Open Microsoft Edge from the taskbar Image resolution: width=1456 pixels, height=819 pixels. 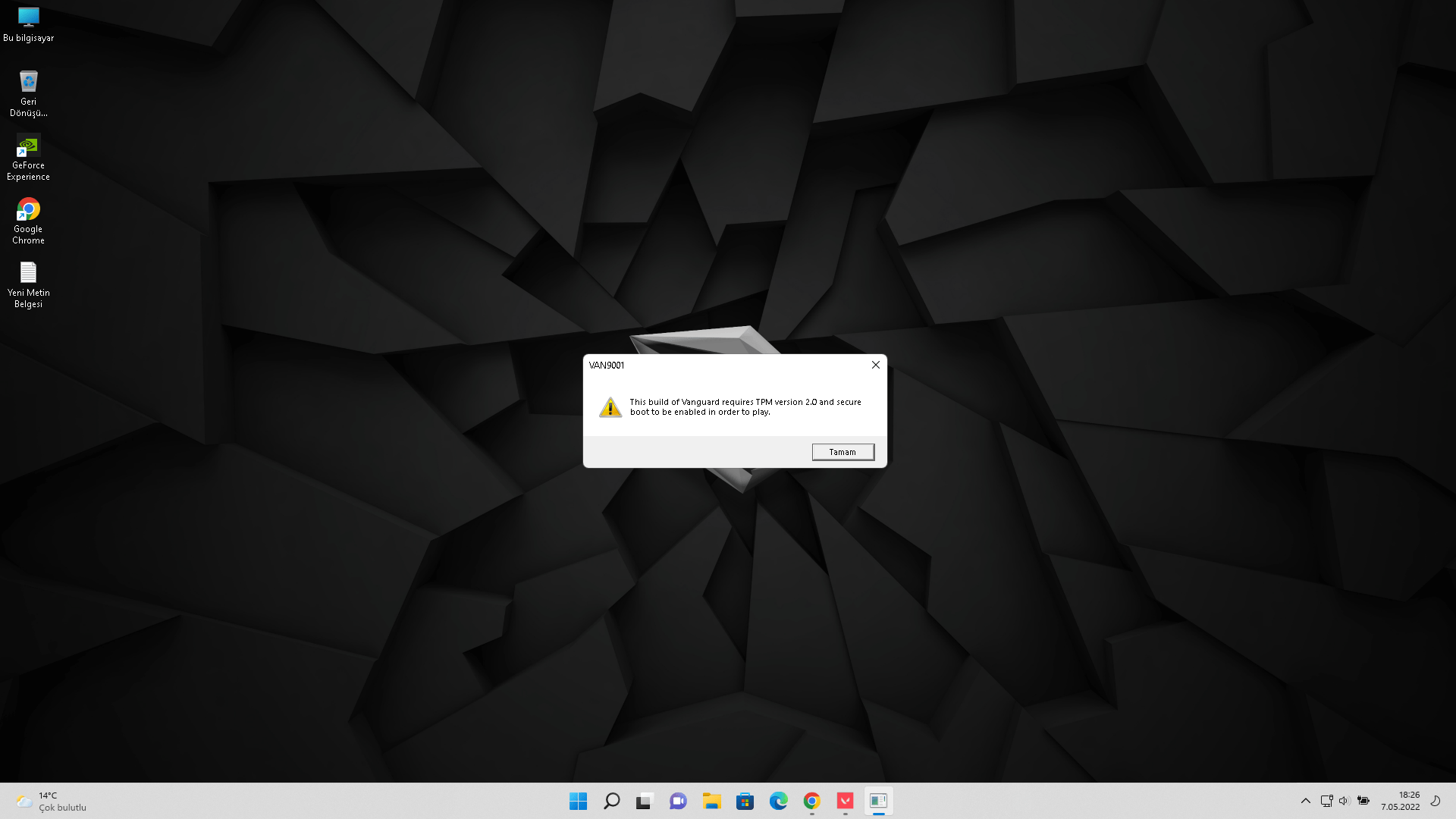[x=778, y=801]
